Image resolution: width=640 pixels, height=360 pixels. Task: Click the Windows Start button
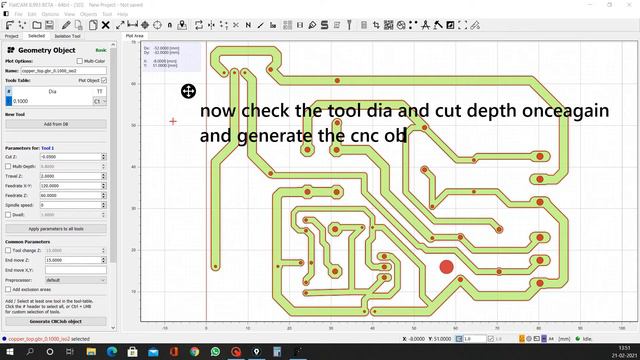(x=10, y=351)
